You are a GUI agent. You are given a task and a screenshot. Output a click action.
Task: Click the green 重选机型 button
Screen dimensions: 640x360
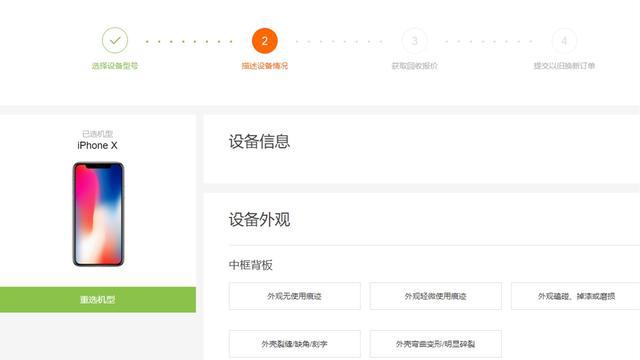tap(98, 300)
